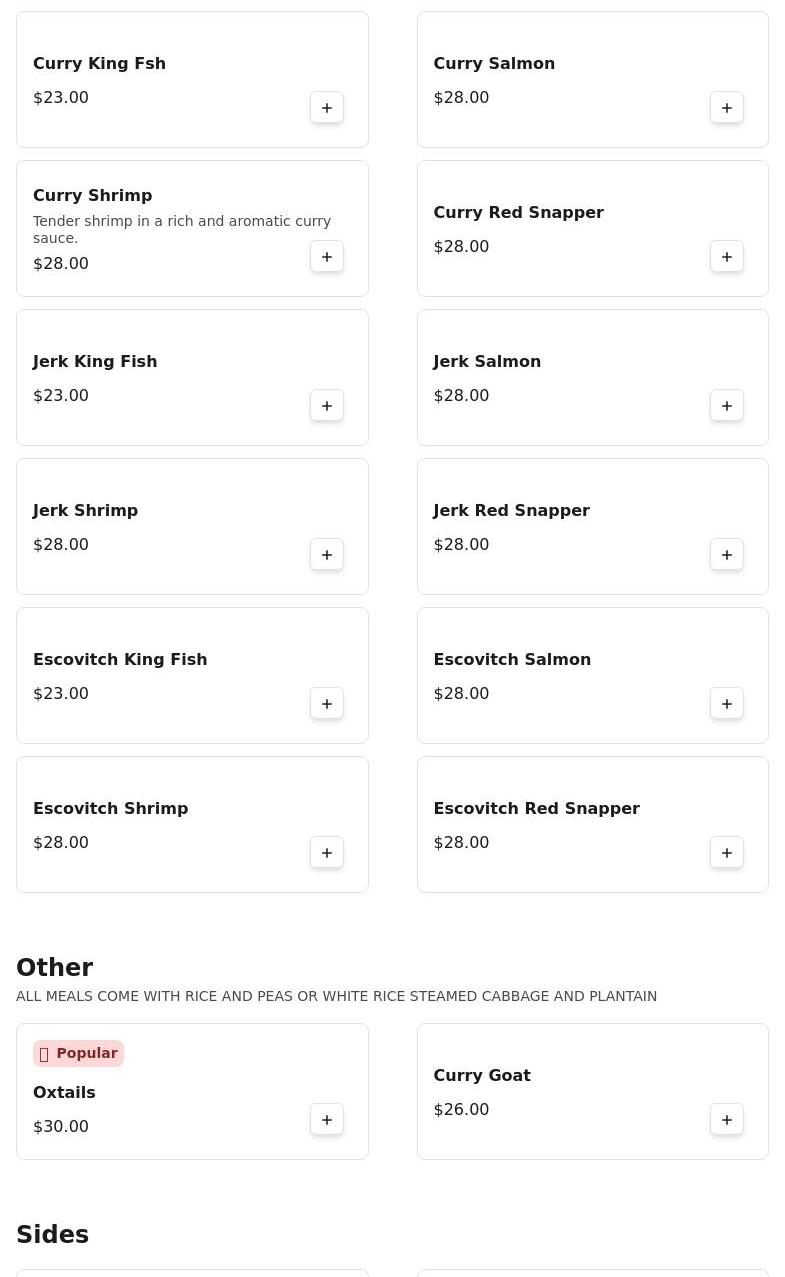Click the Jerk Shrimp item name
The image size is (785, 1277).
pos(85,510)
